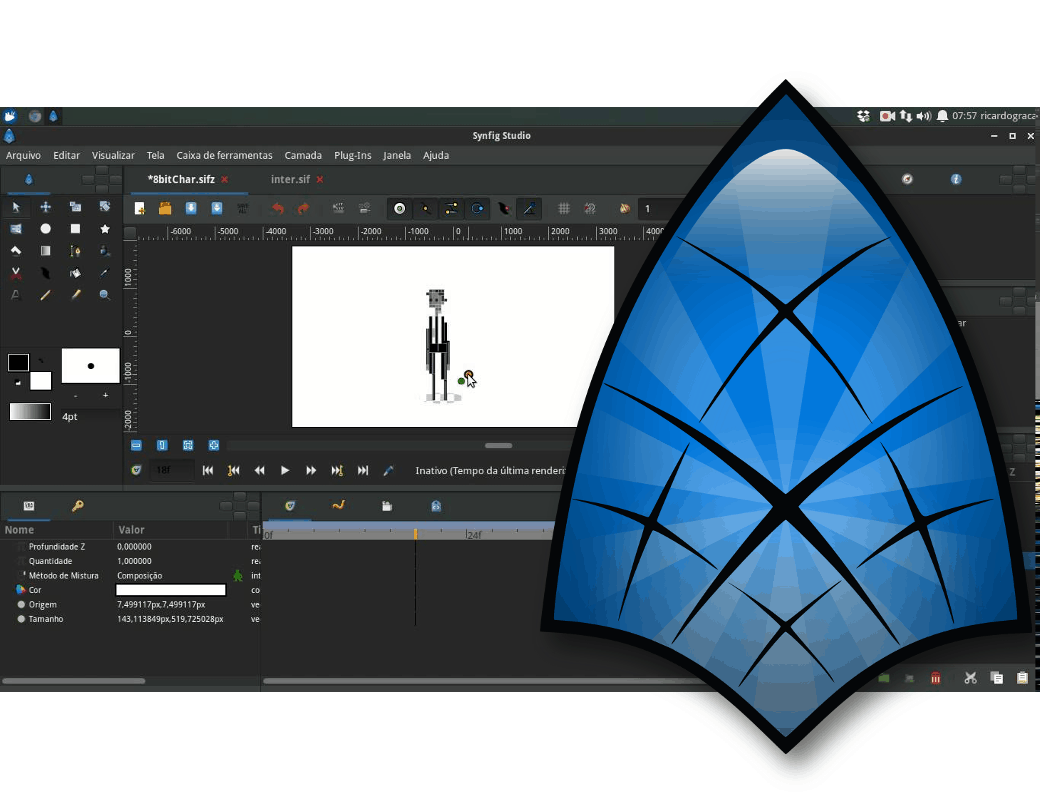Redo the last undone action

tap(303, 208)
